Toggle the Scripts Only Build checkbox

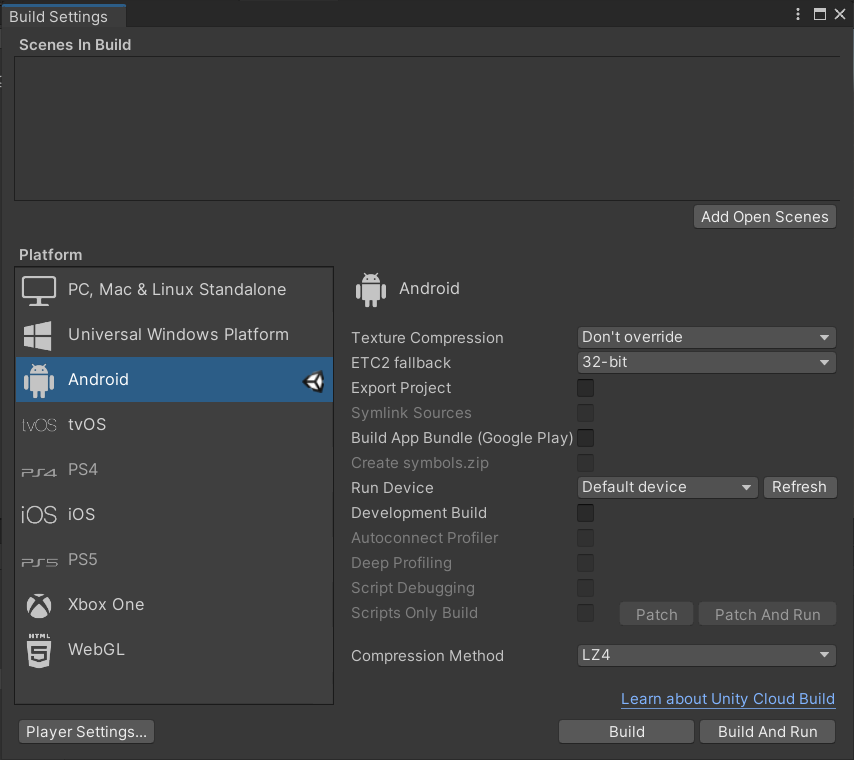point(585,613)
